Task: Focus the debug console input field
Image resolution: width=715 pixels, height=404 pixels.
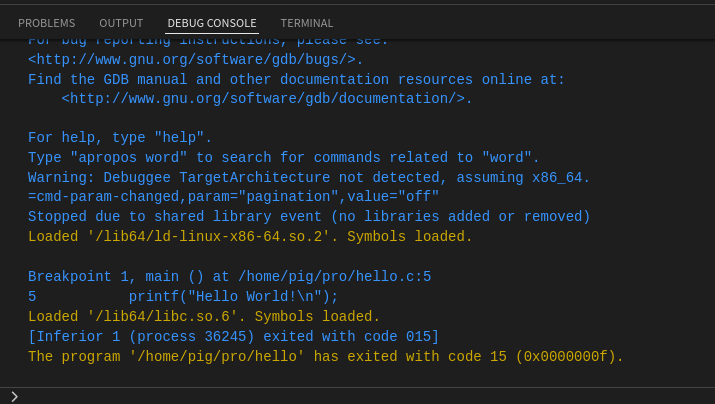Action: (365, 396)
